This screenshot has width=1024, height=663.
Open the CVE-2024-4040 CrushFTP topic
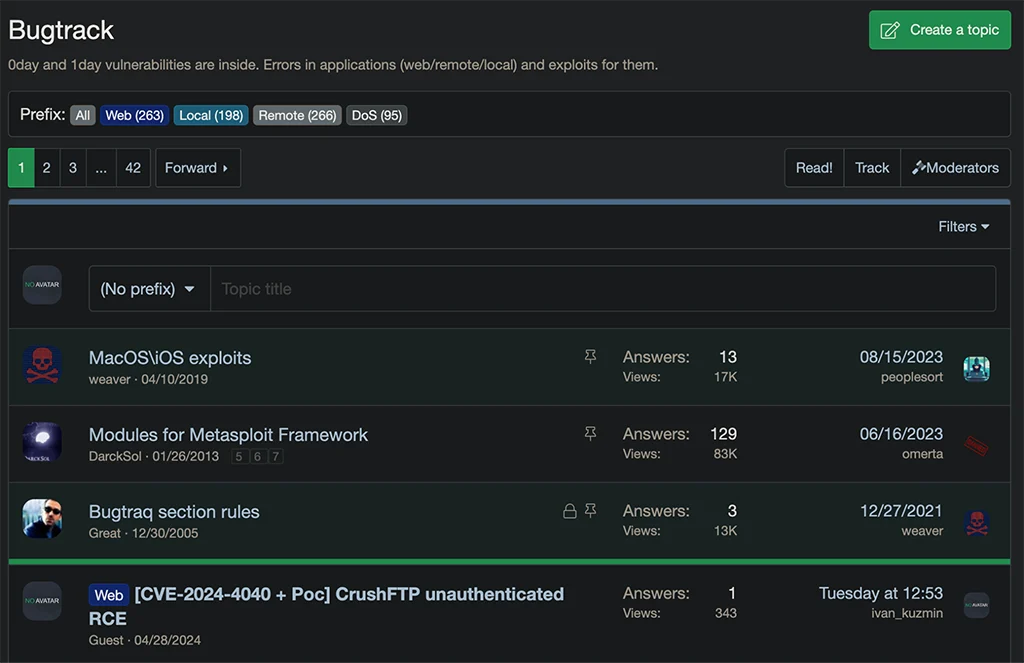[349, 606]
